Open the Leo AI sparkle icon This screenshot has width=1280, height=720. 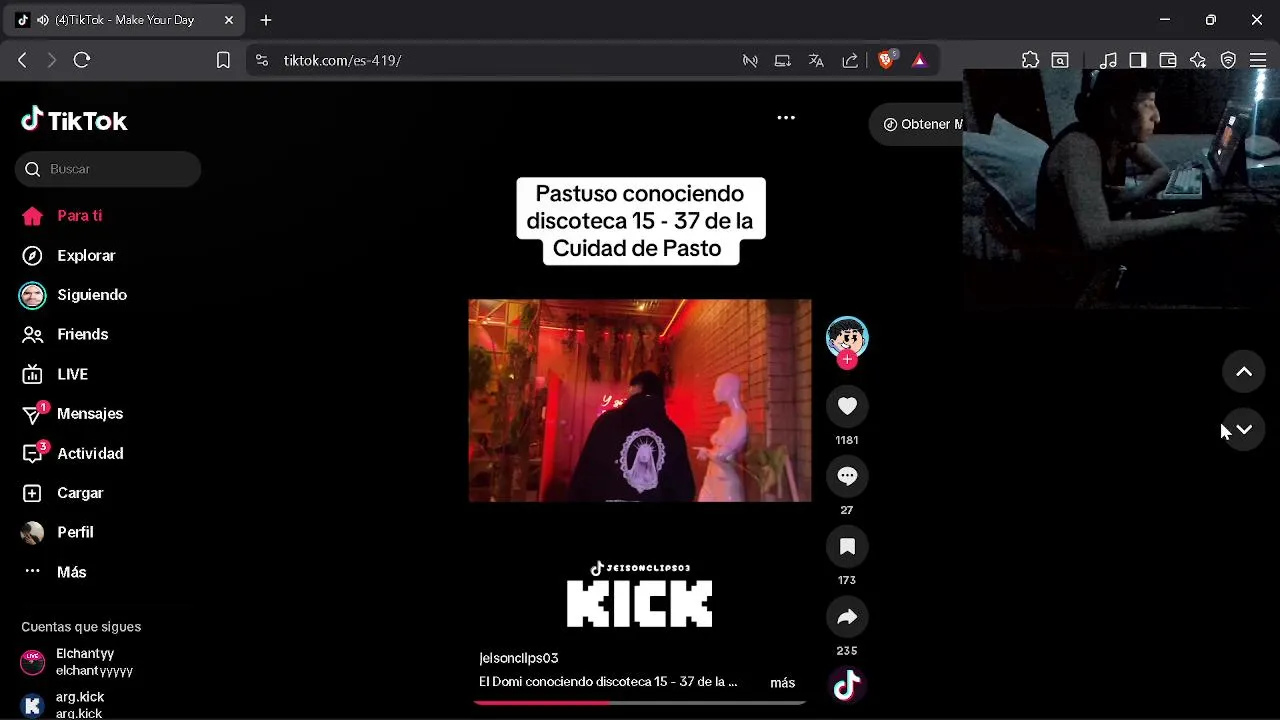(1198, 60)
